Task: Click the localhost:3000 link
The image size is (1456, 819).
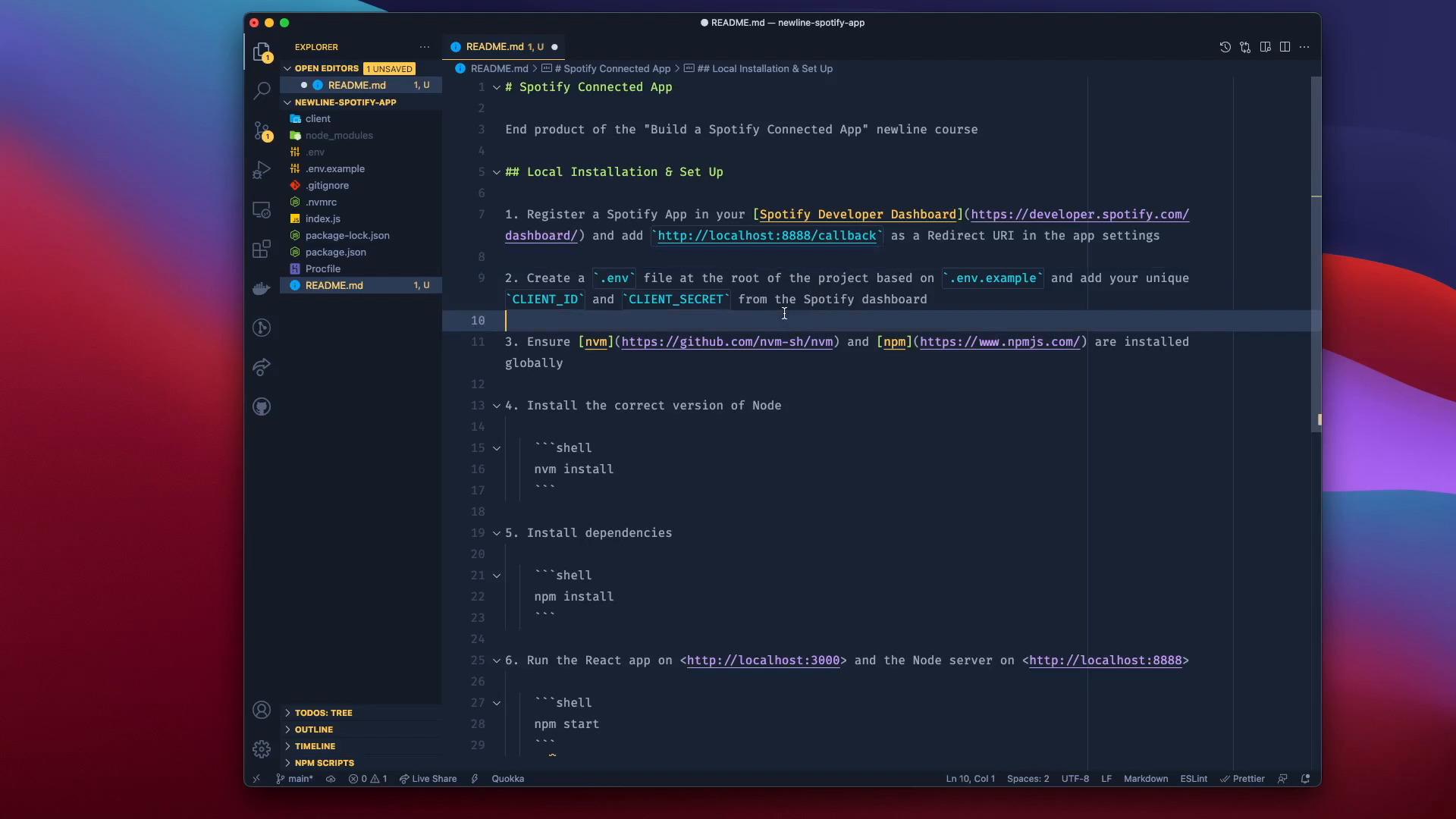Action: tap(763, 661)
